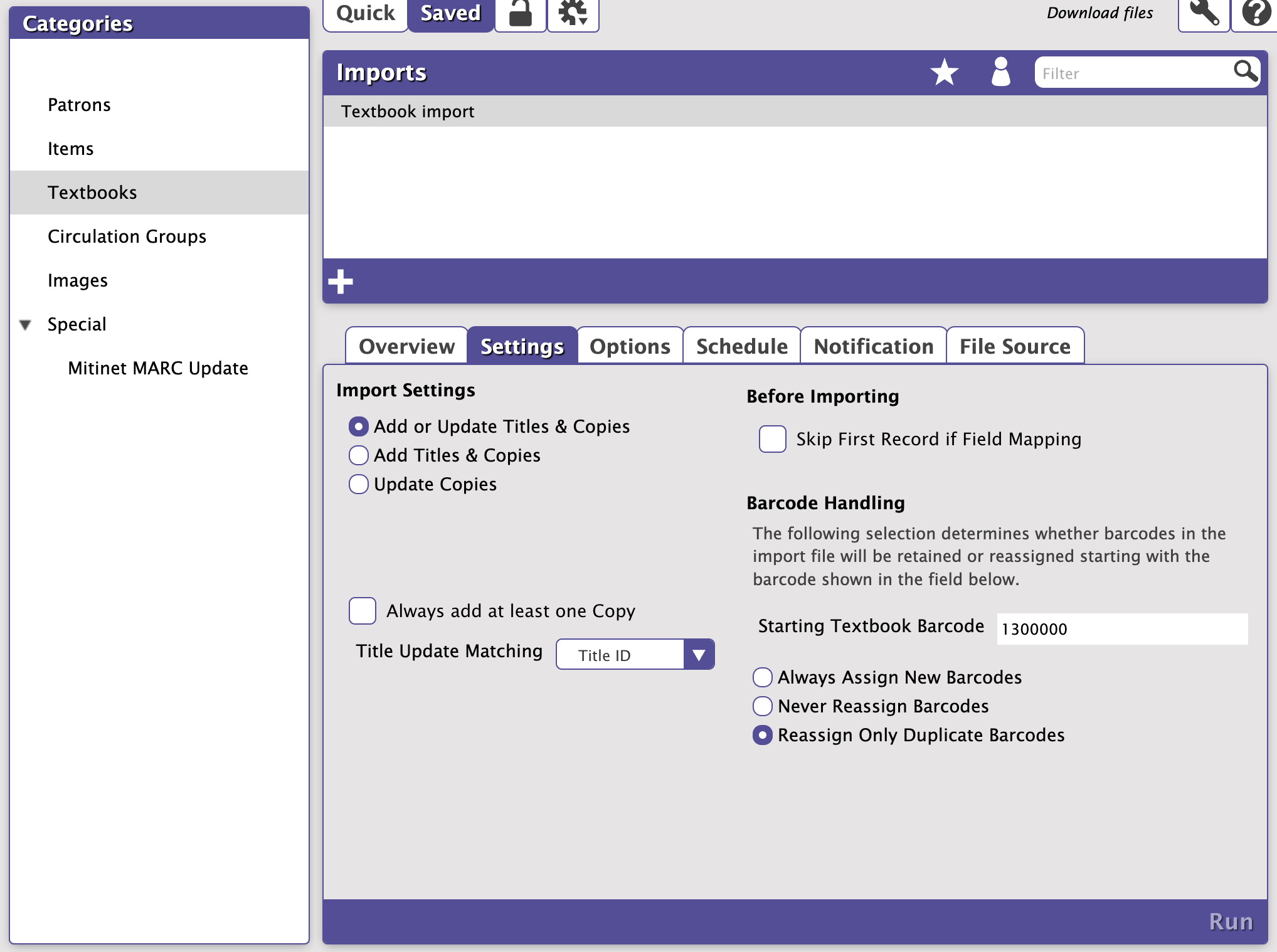Collapse the Special category tree
The height and width of the screenshot is (952, 1277).
point(25,325)
